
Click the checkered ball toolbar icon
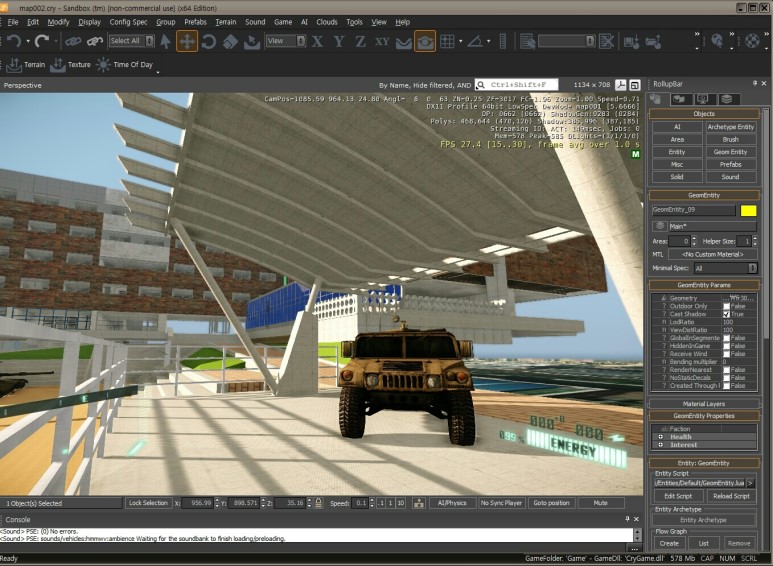752,41
